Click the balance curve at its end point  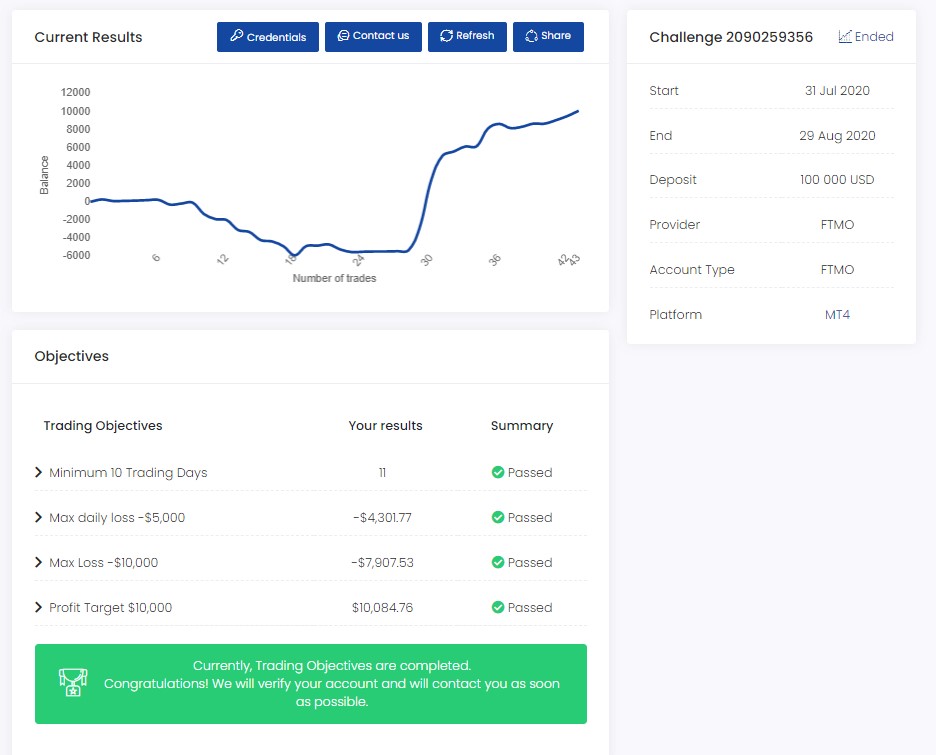577,111
